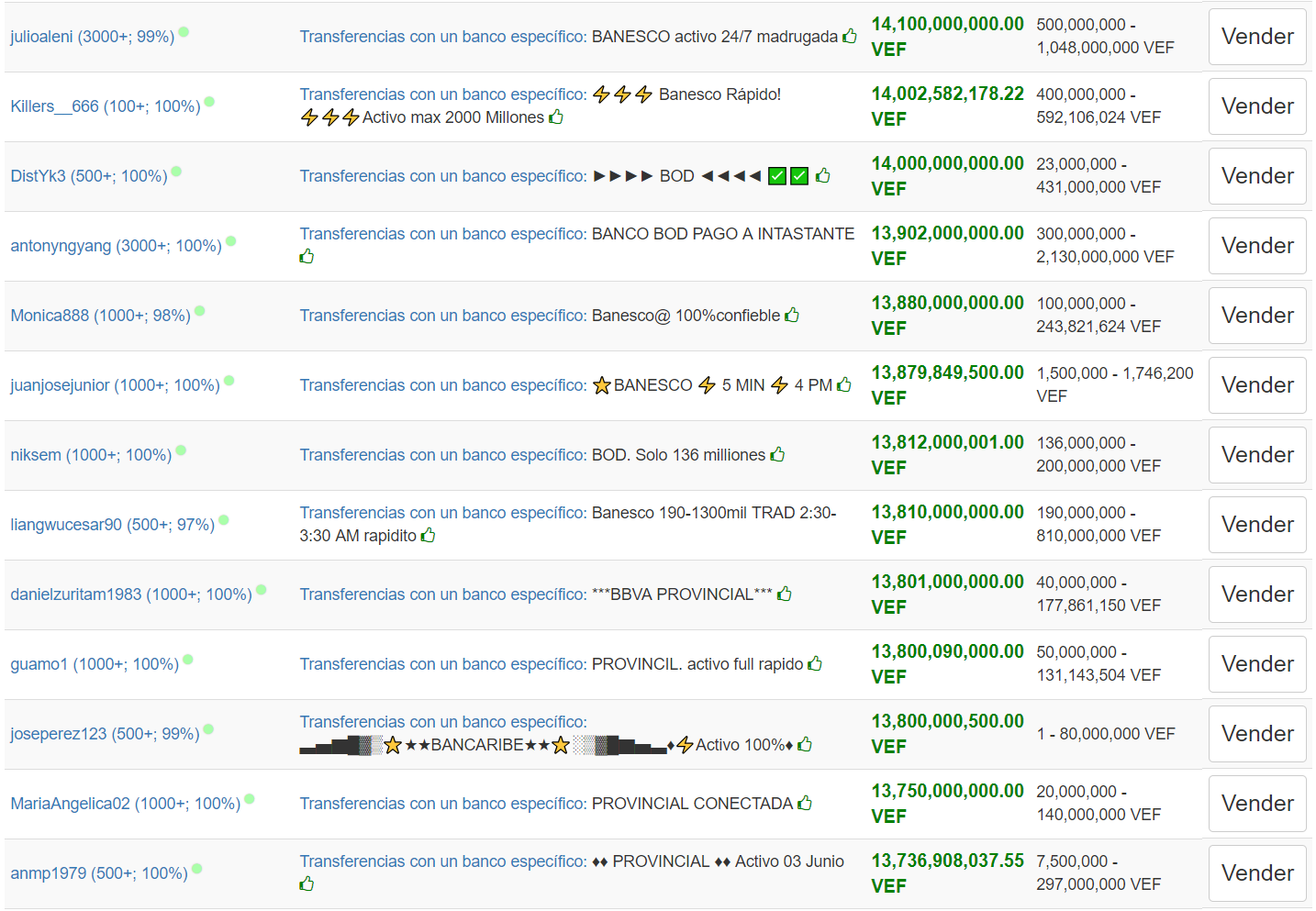The width and height of the screenshot is (1316, 911).
Task: Open the juanjosejunior profile link
Action: pyautogui.click(x=115, y=385)
